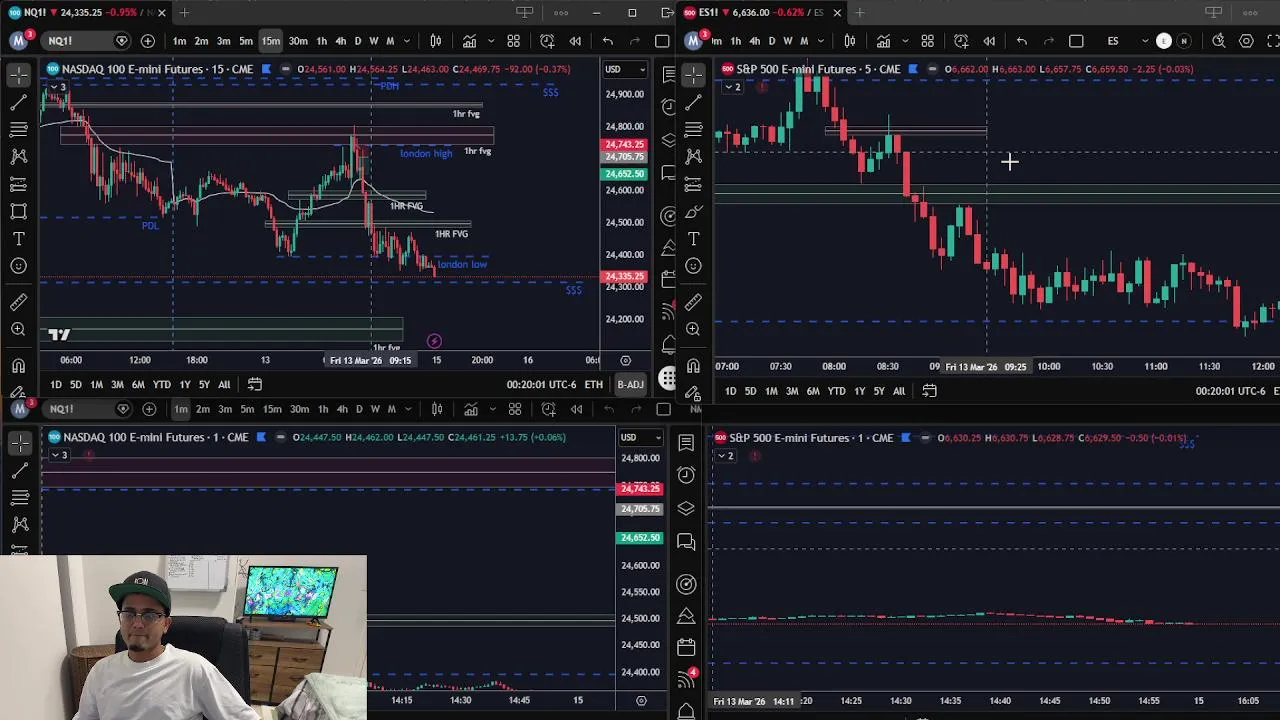Viewport: 1280px width, 720px height.
Task: Select YTD range under NQ 15m chart
Action: click(161, 385)
